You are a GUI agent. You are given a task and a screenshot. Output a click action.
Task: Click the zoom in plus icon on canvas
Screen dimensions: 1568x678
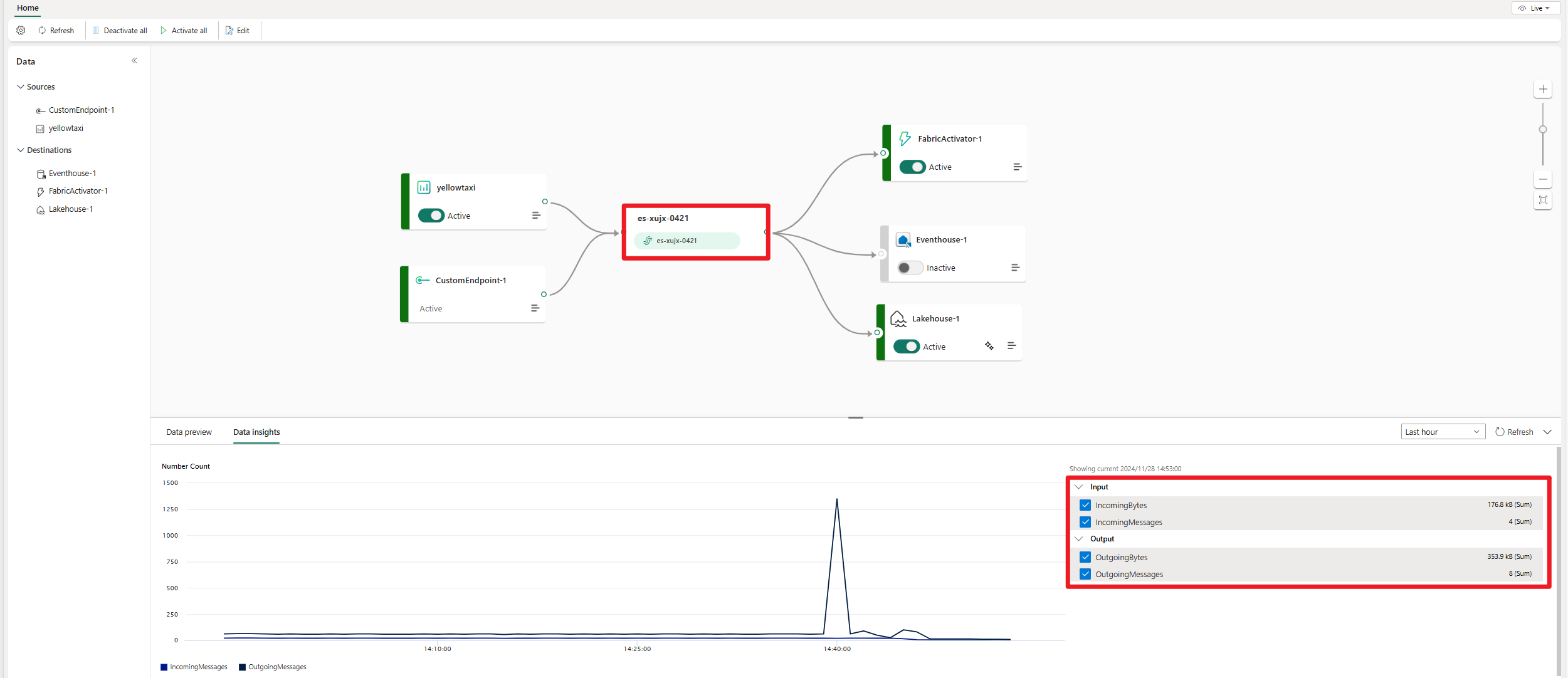click(1543, 89)
